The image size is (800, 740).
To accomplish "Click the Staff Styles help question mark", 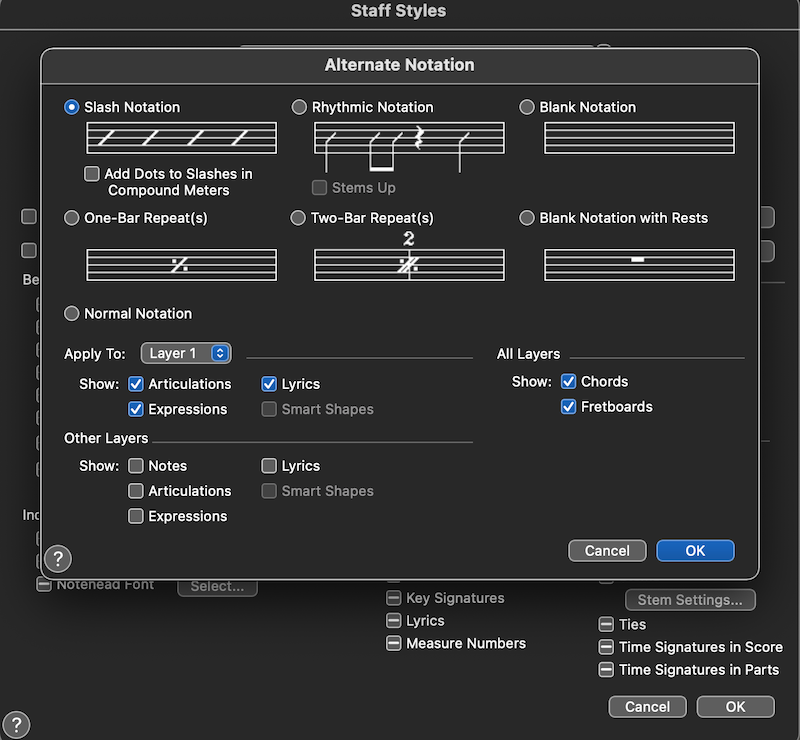I will click(17, 725).
